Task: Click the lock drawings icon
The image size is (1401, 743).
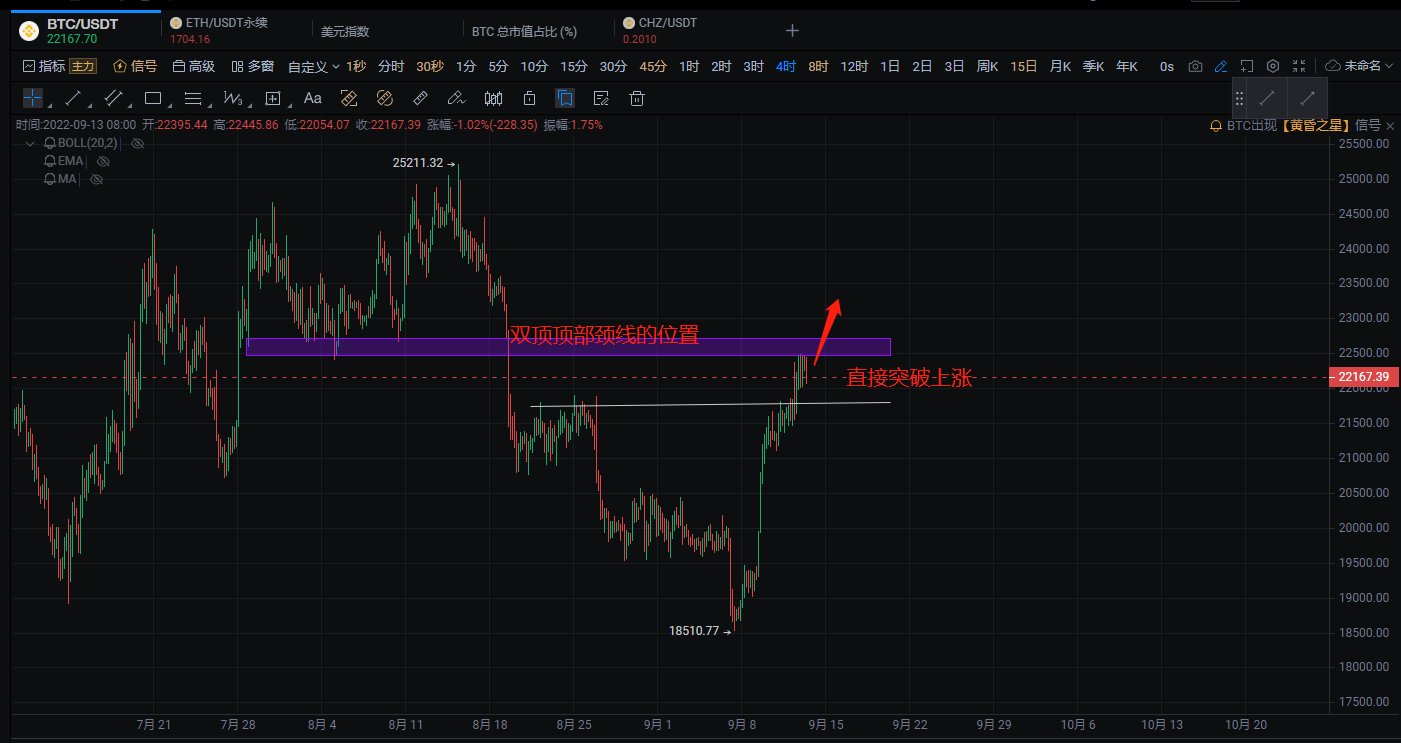Action: click(x=530, y=98)
